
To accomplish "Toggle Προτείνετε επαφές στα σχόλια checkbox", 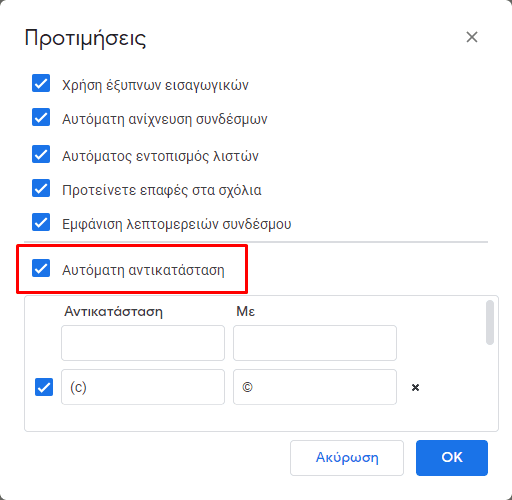I will 41,188.
